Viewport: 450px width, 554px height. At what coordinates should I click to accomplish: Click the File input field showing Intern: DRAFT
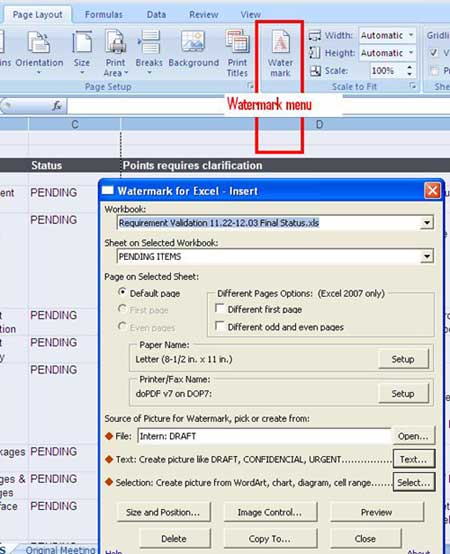(x=264, y=436)
